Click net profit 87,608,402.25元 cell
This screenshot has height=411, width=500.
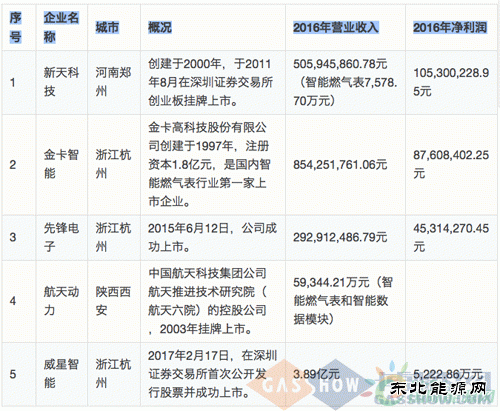pos(451,164)
